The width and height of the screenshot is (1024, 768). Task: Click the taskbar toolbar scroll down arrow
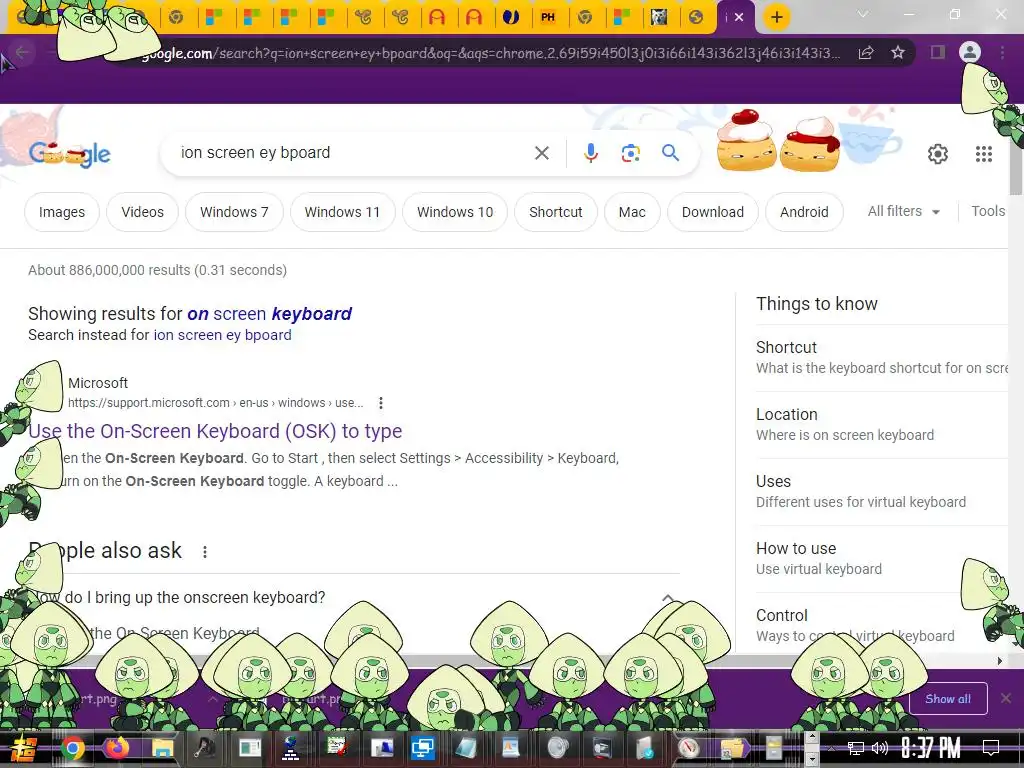click(812, 758)
